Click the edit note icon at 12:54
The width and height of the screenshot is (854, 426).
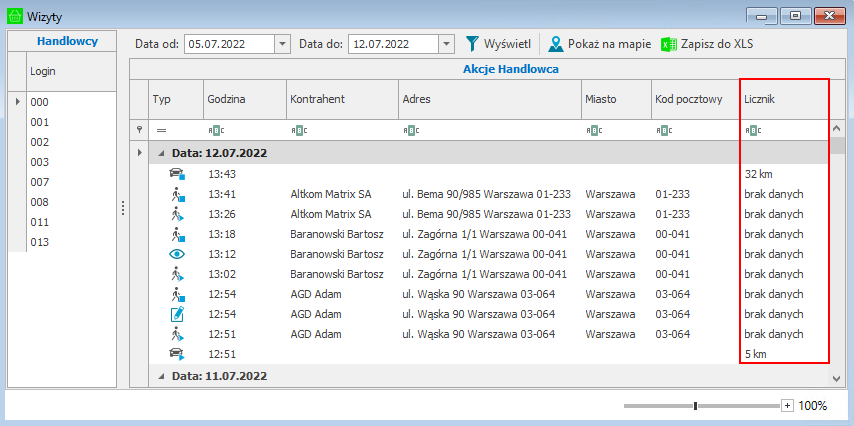click(177, 314)
